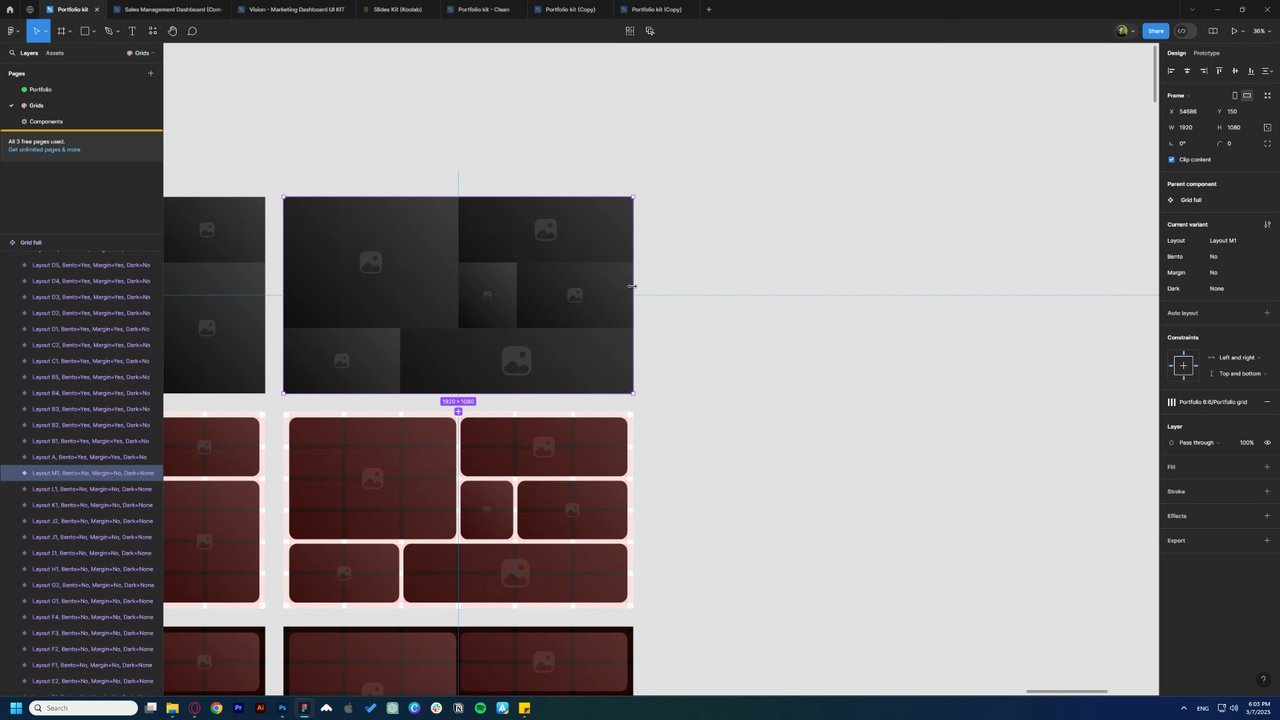Click the layer opacity 100% field
The width and height of the screenshot is (1280, 720).
[1246, 442]
